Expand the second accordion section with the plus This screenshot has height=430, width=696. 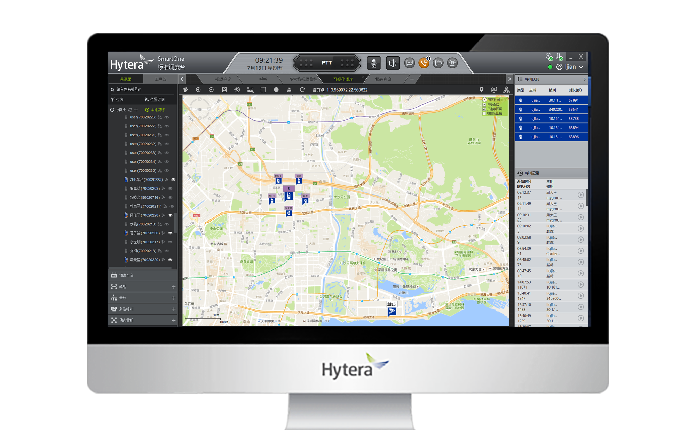pyautogui.click(x=173, y=287)
